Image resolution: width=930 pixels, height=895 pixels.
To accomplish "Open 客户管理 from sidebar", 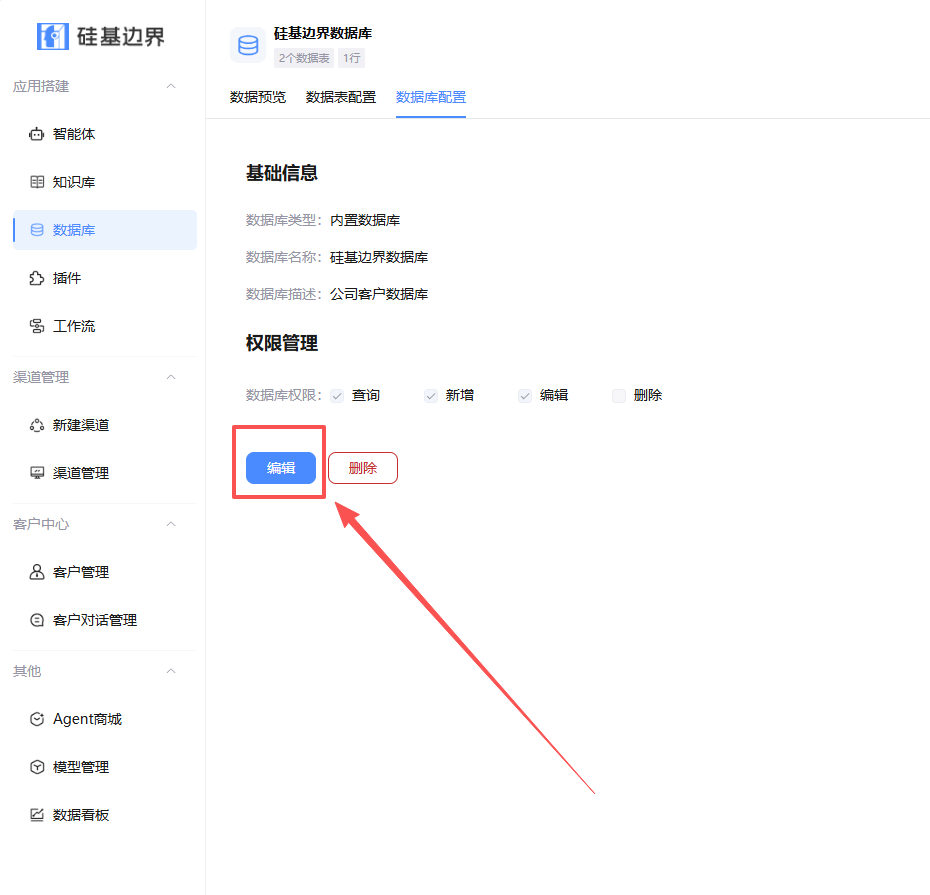I will click(x=105, y=572).
